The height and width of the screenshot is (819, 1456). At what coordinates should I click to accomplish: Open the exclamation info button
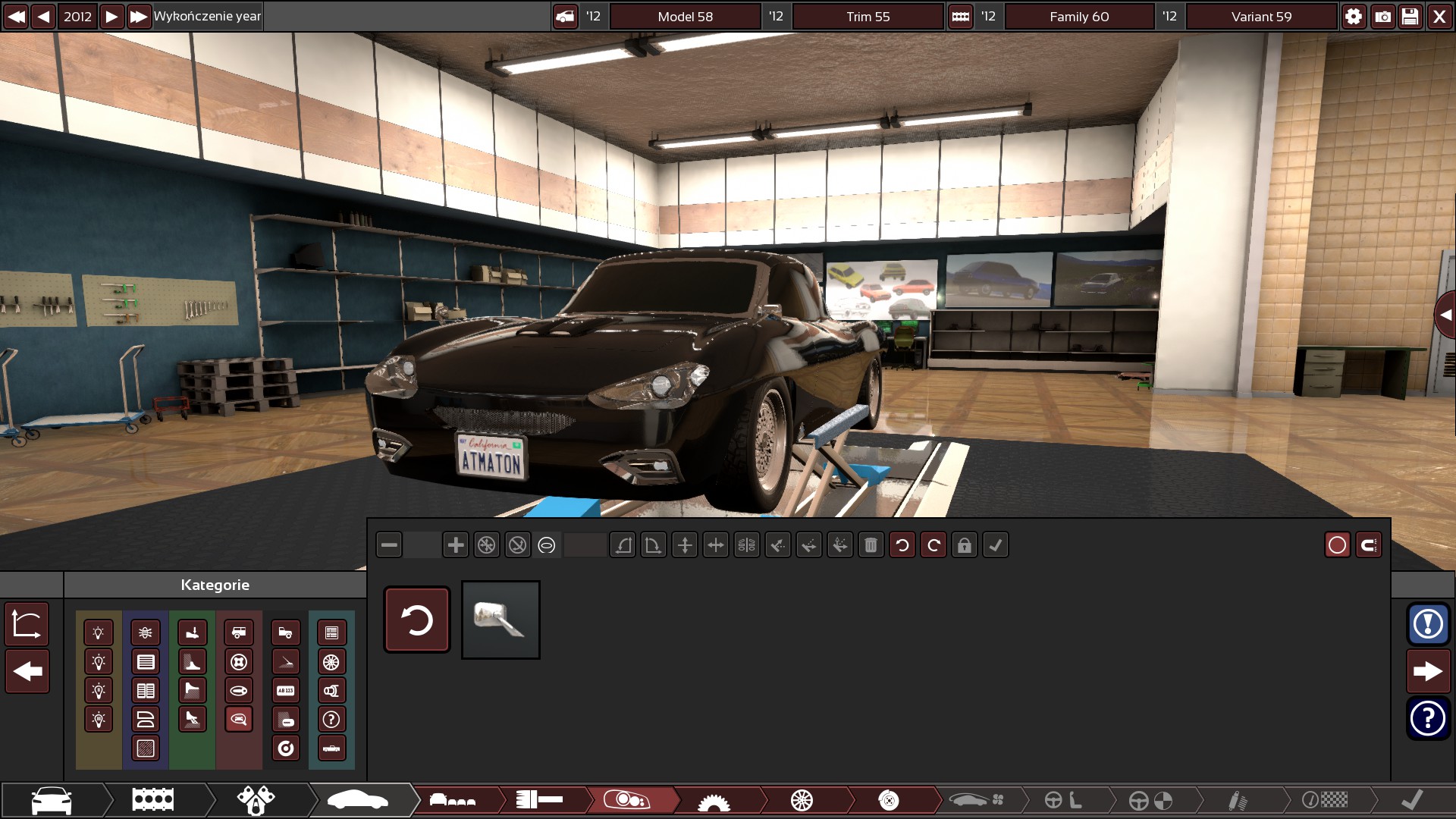pos(1429,624)
